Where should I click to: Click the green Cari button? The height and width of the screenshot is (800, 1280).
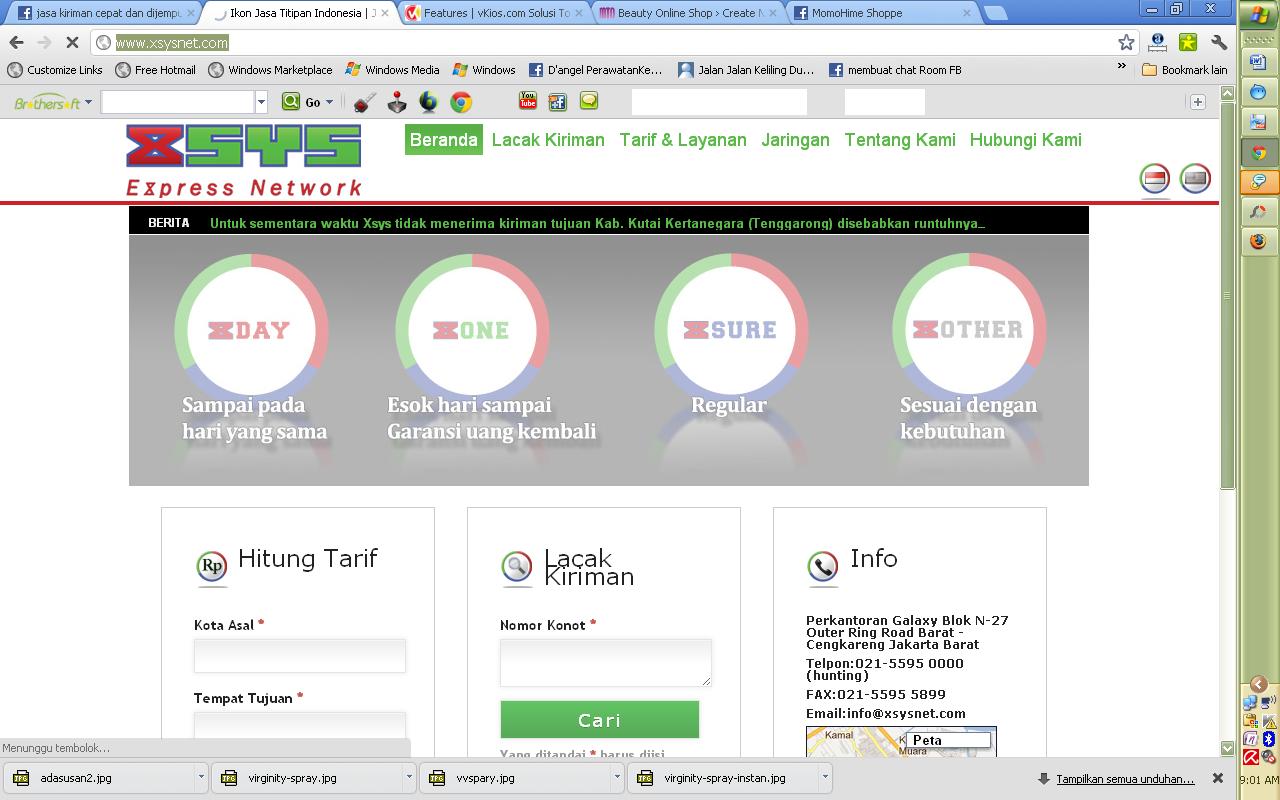coord(599,720)
